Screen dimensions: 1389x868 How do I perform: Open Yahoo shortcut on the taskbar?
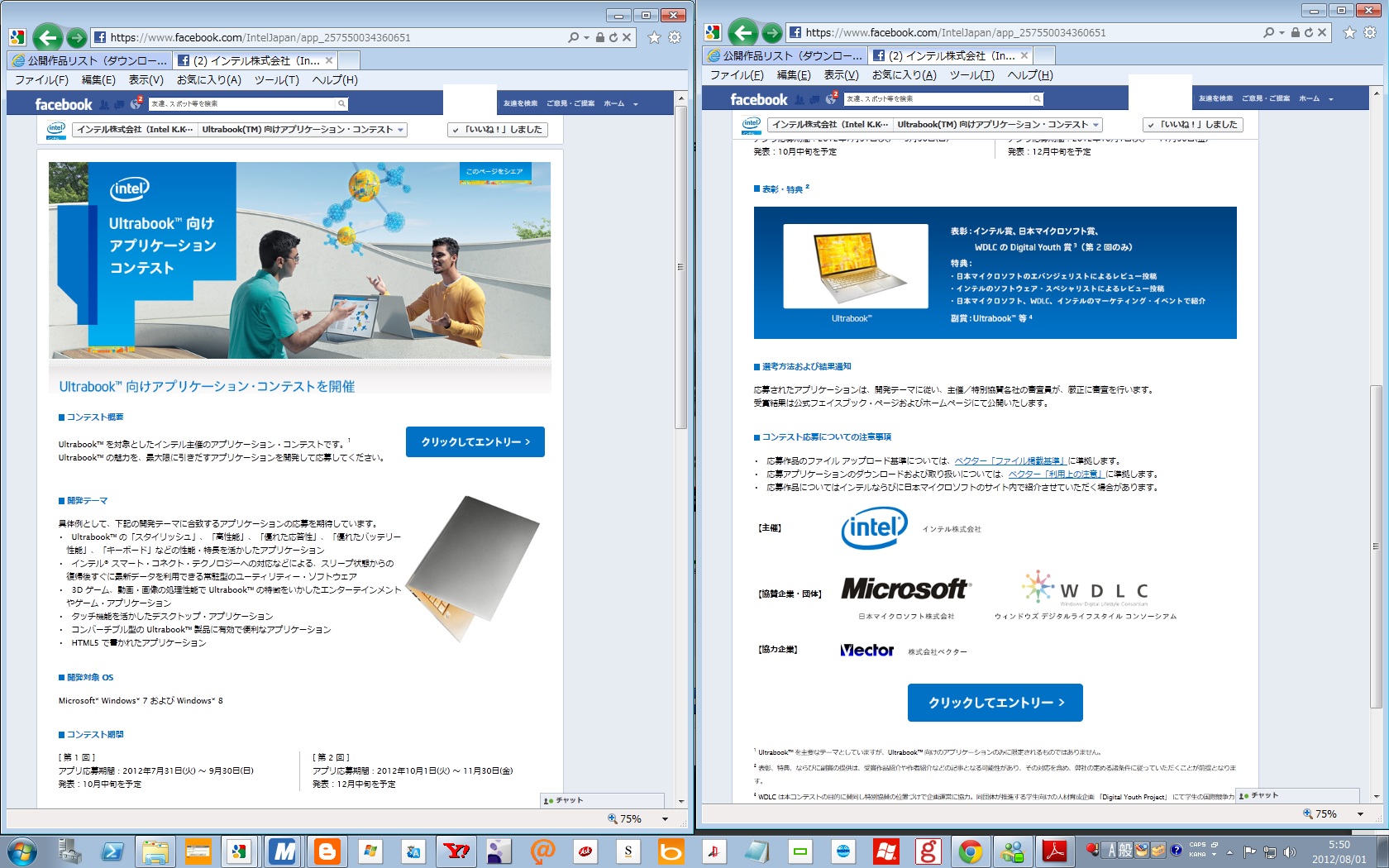point(456,851)
